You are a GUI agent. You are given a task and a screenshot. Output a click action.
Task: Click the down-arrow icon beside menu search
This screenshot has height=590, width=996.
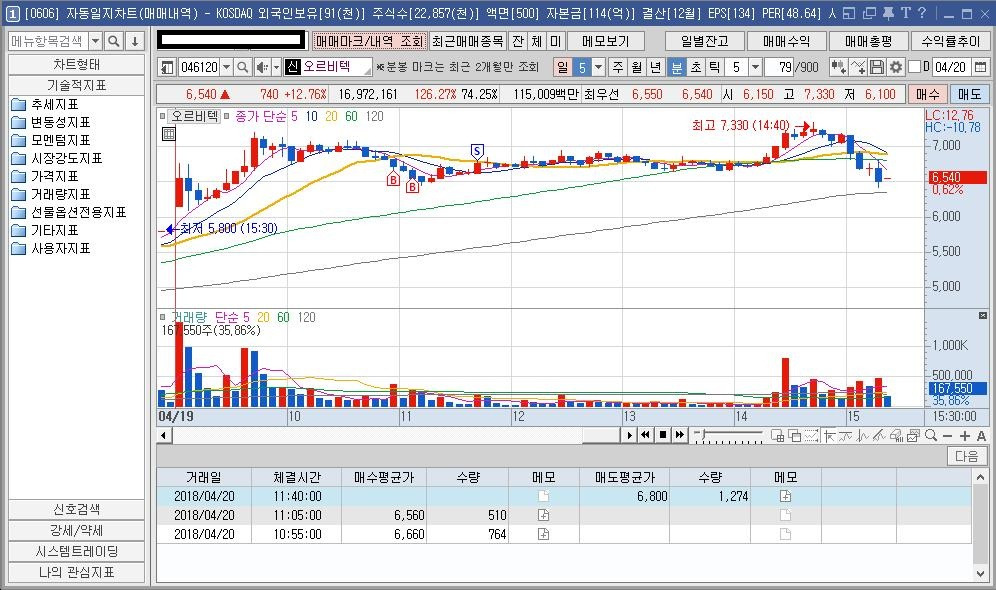click(x=135, y=41)
